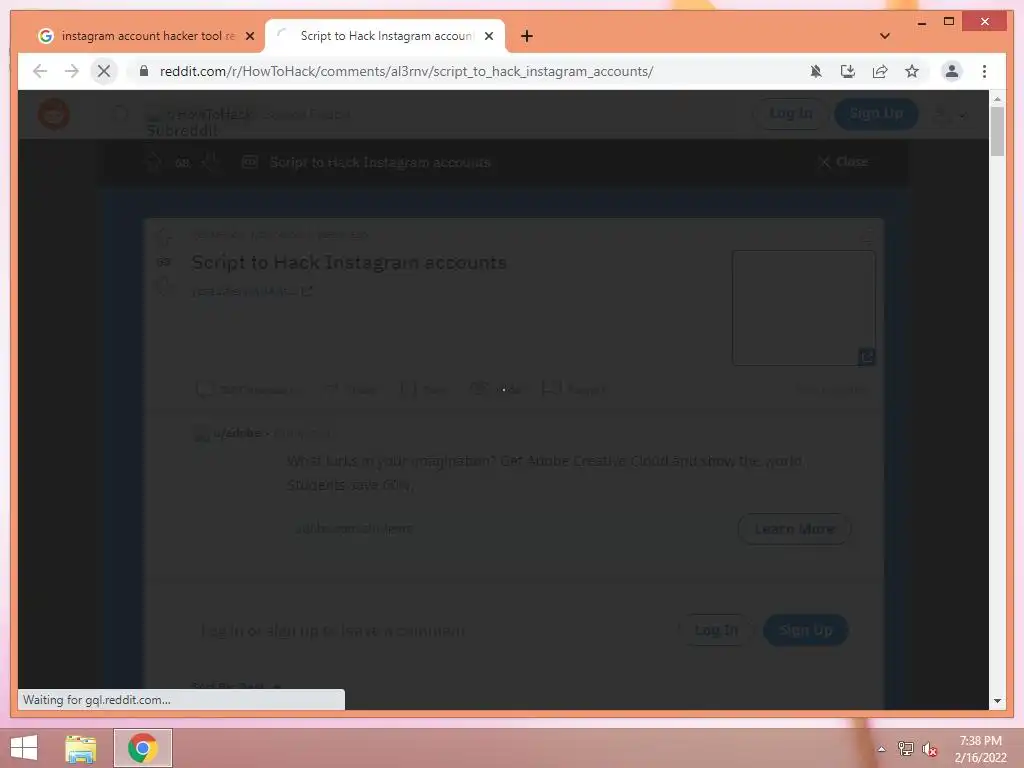The height and width of the screenshot is (768, 1024).
Task: Upvote the post beside the title
Action: click(x=163, y=238)
